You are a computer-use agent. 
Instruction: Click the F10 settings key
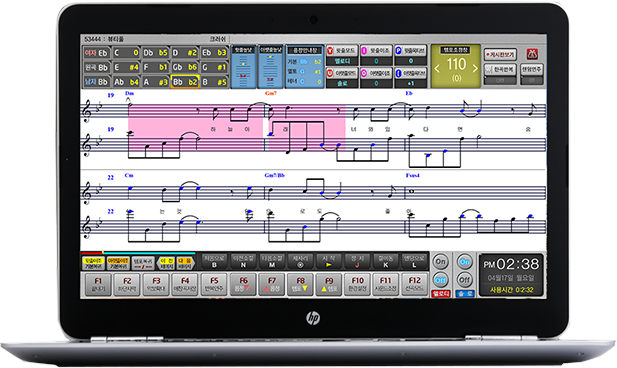click(357, 285)
